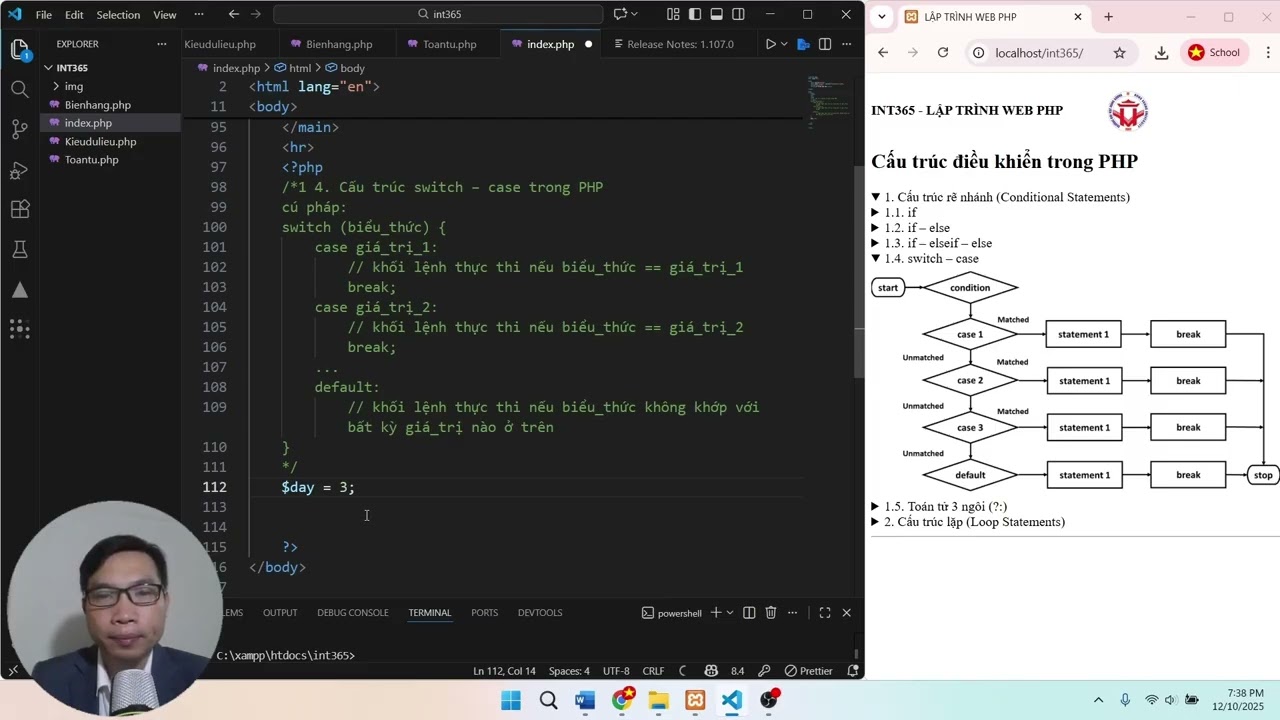Reload the browser page
This screenshot has height=720, width=1280.
click(943, 52)
